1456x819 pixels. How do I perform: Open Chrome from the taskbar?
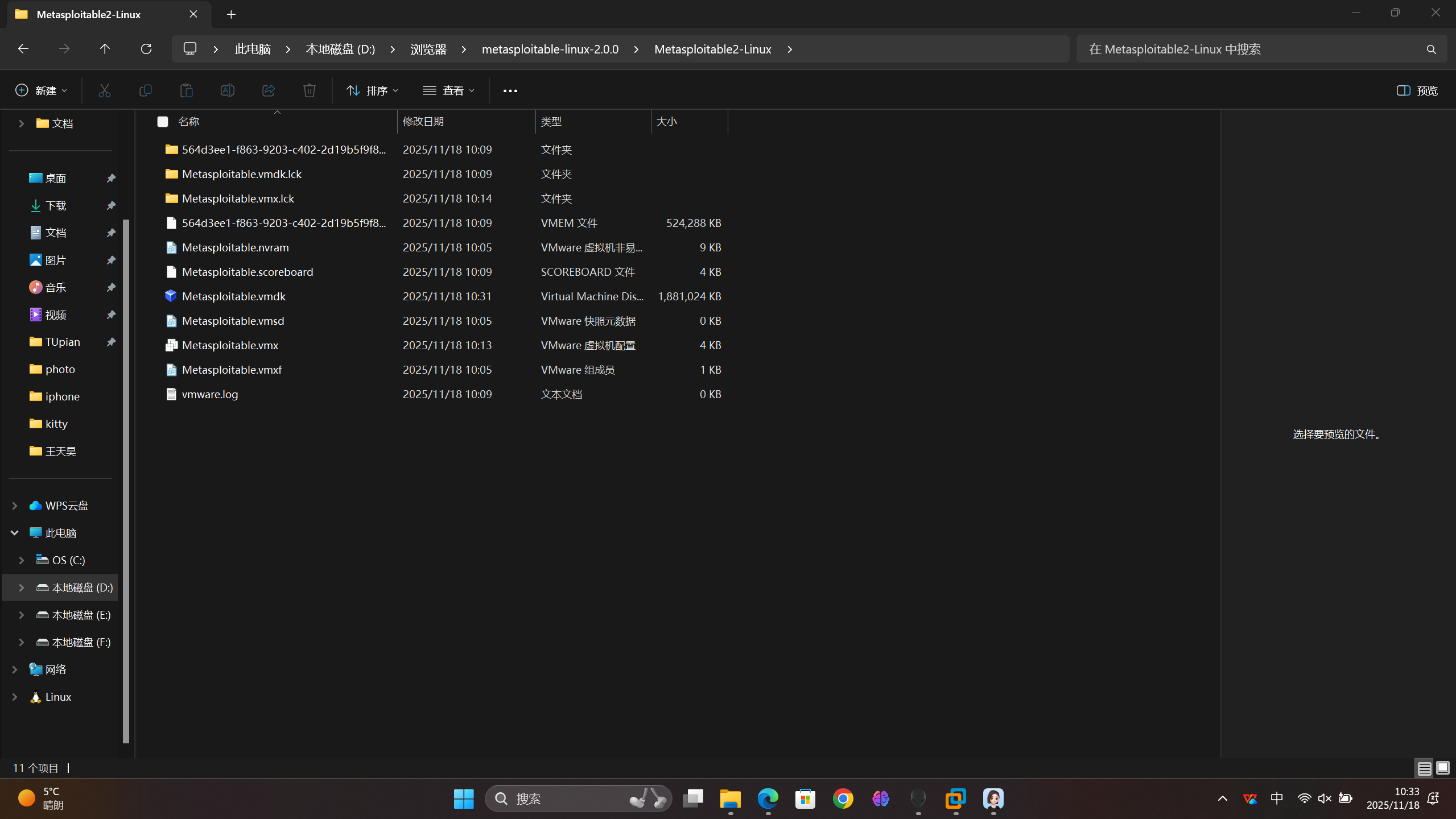point(843,799)
